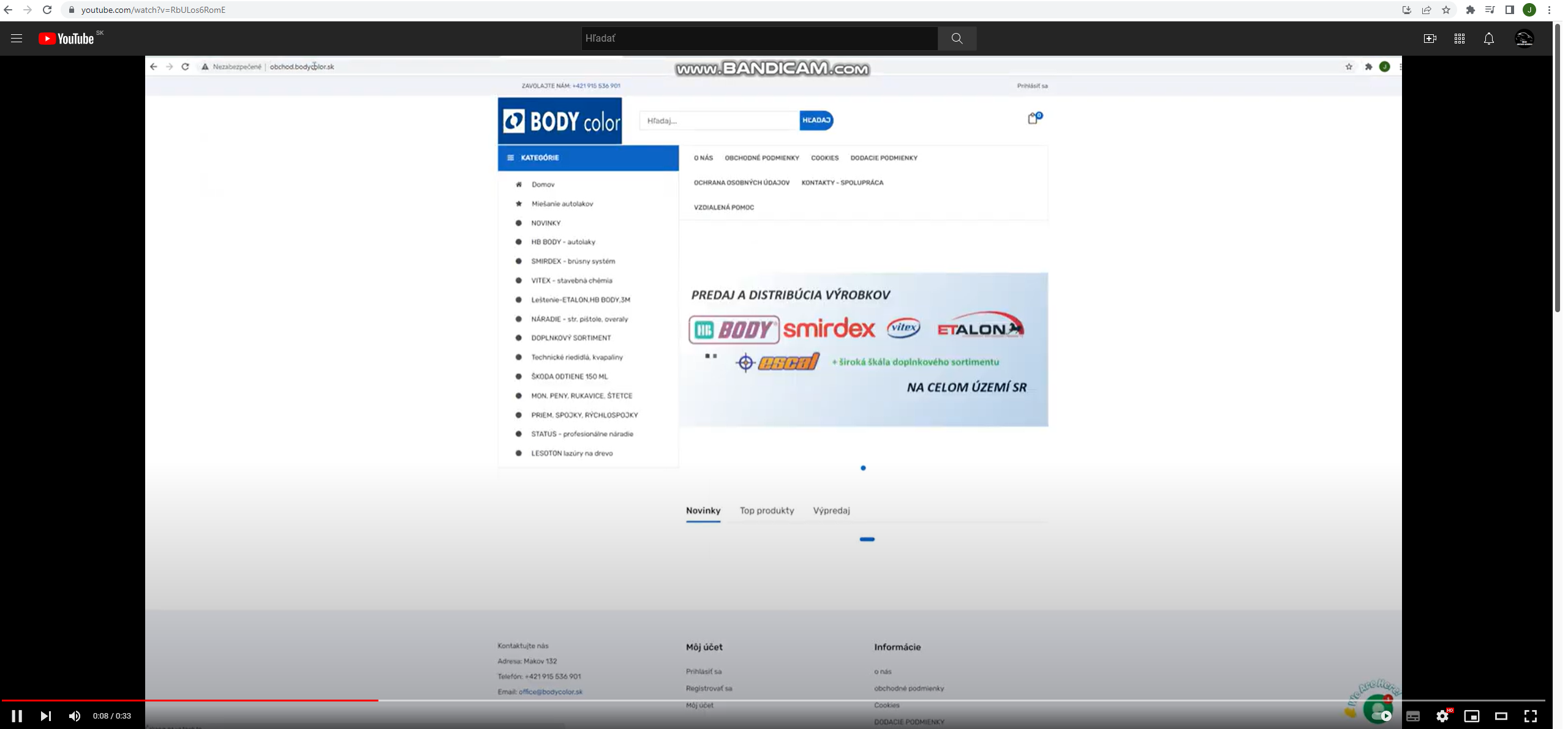The image size is (1568, 729).
Task: Open Chrome extensions puzzle icon
Action: [x=1470, y=10]
